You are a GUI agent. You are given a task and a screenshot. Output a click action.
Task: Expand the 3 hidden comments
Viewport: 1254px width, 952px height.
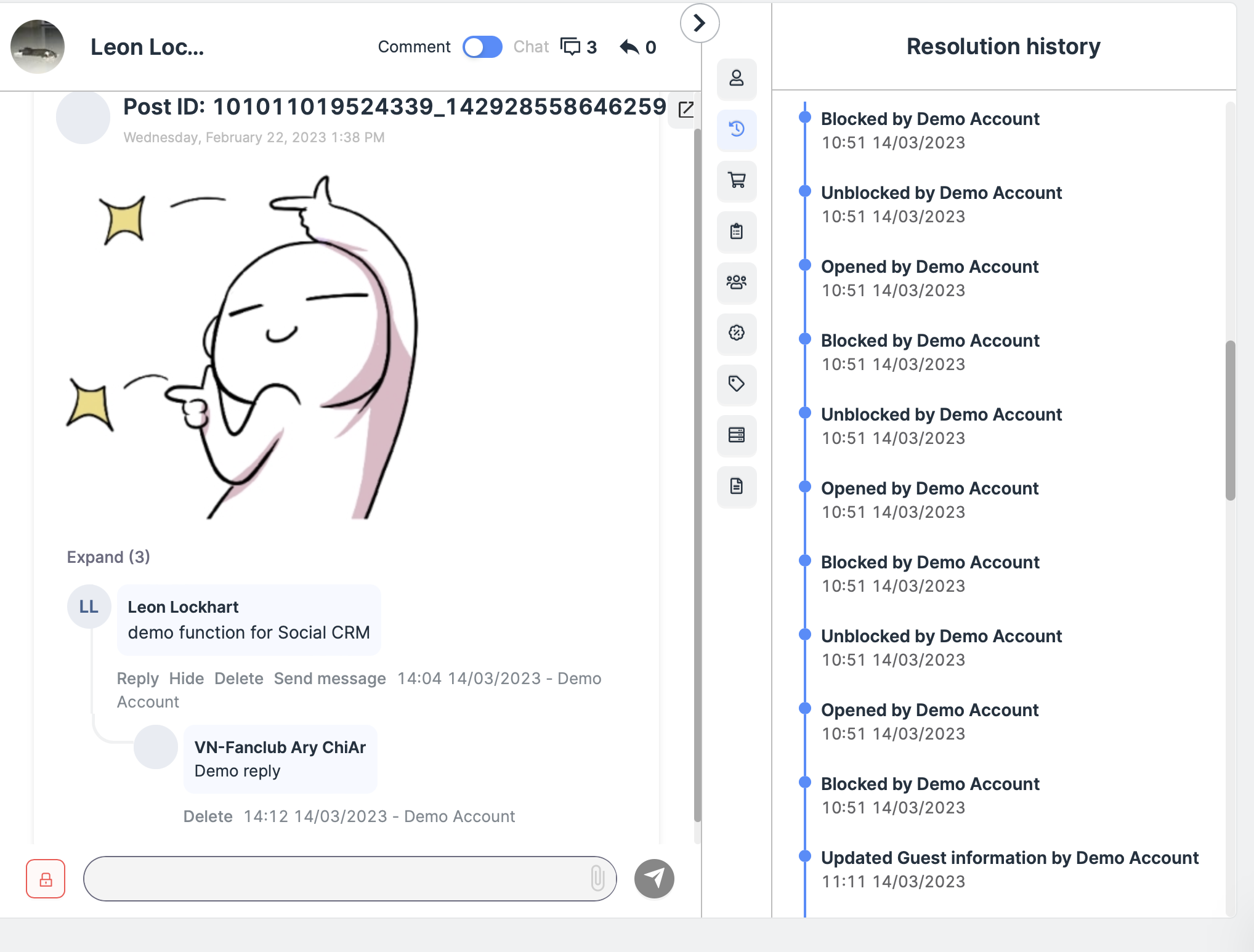[108, 557]
